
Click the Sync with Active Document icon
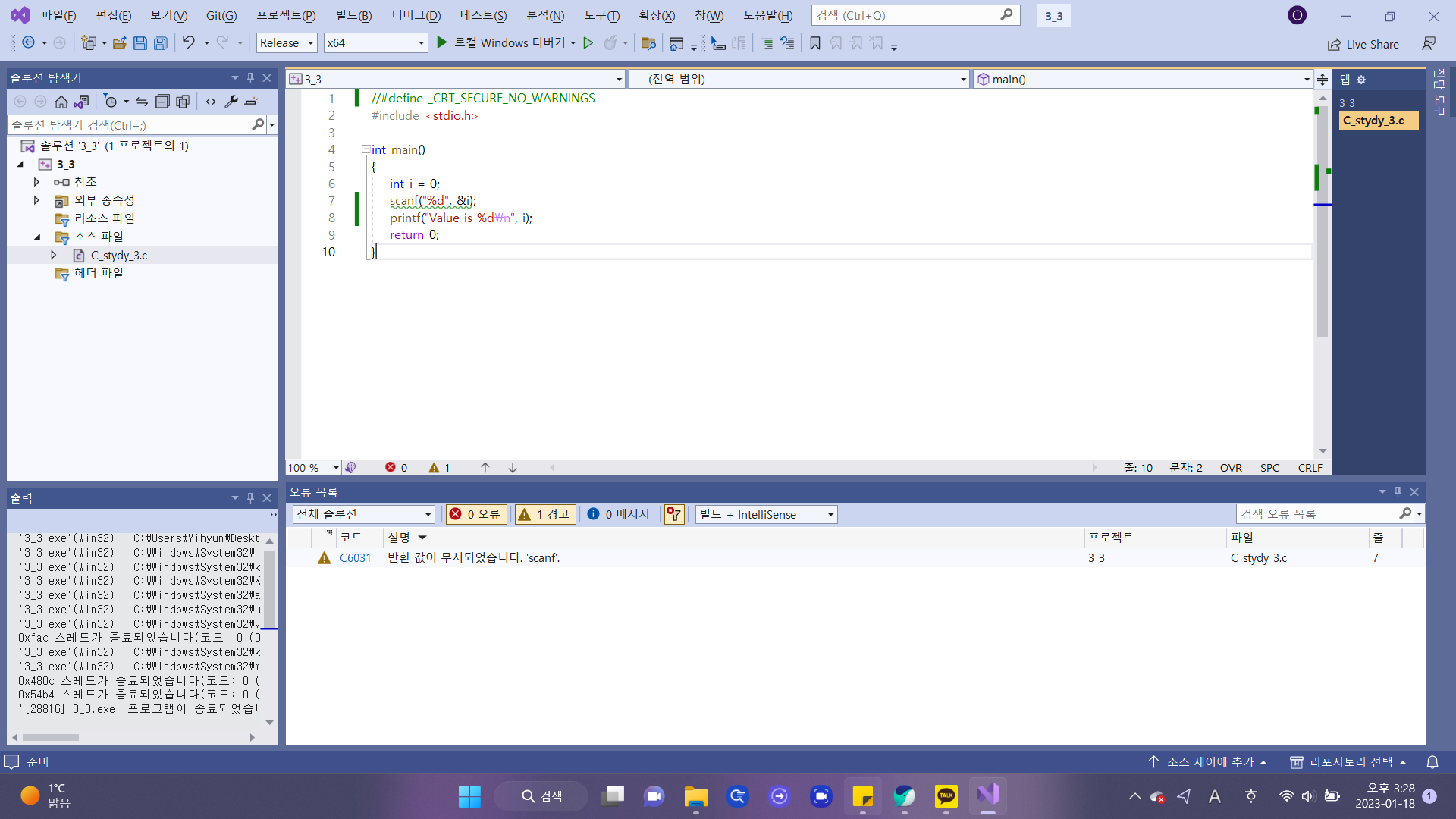pyautogui.click(x=142, y=102)
